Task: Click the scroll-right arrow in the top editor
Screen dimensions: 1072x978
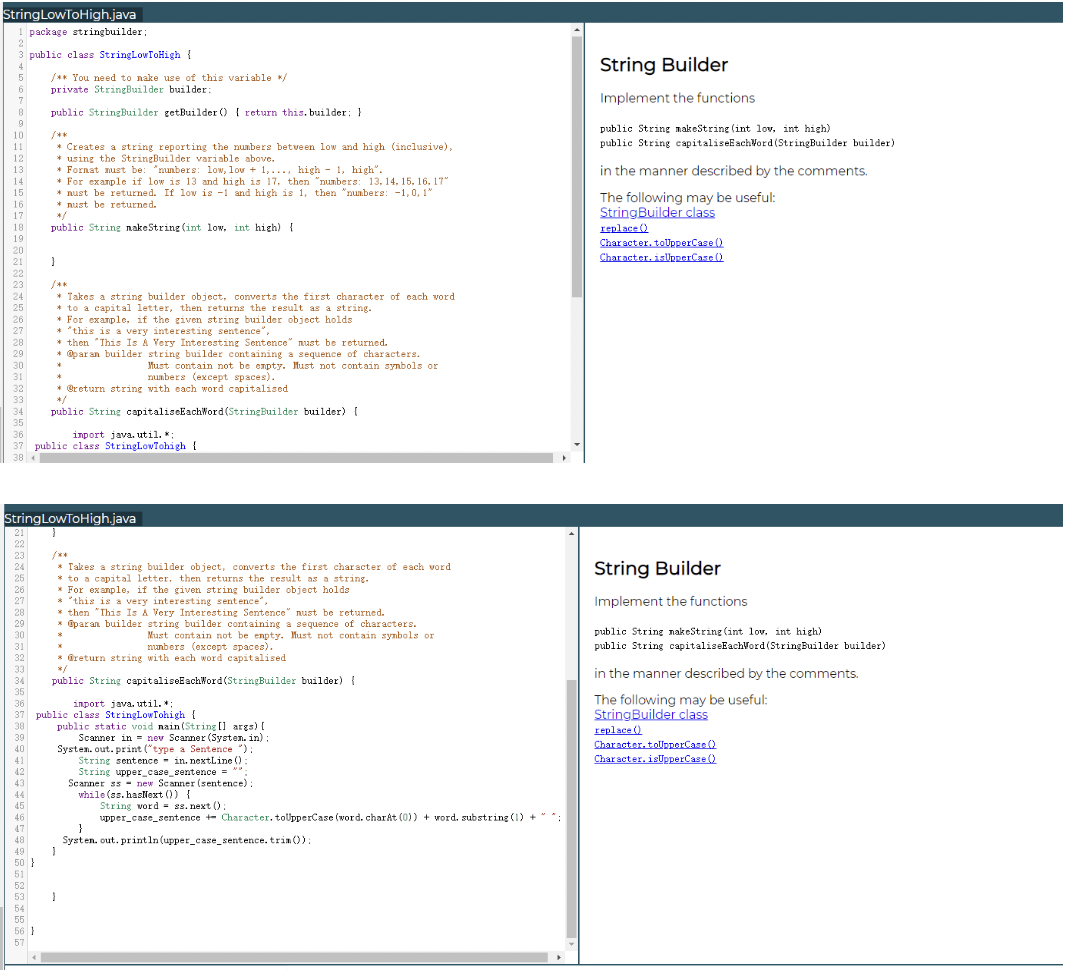Action: (563, 458)
